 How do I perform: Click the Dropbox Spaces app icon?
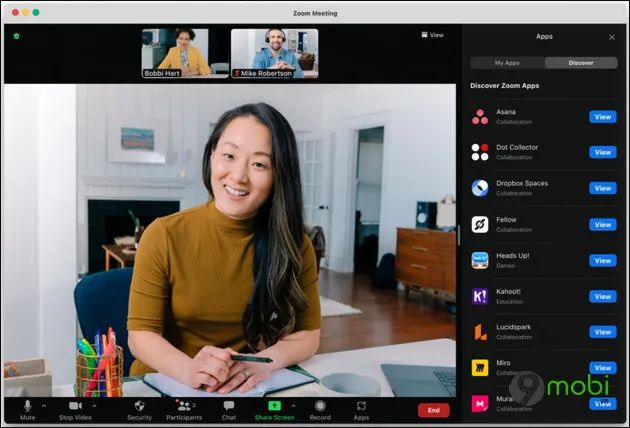pyautogui.click(x=480, y=188)
